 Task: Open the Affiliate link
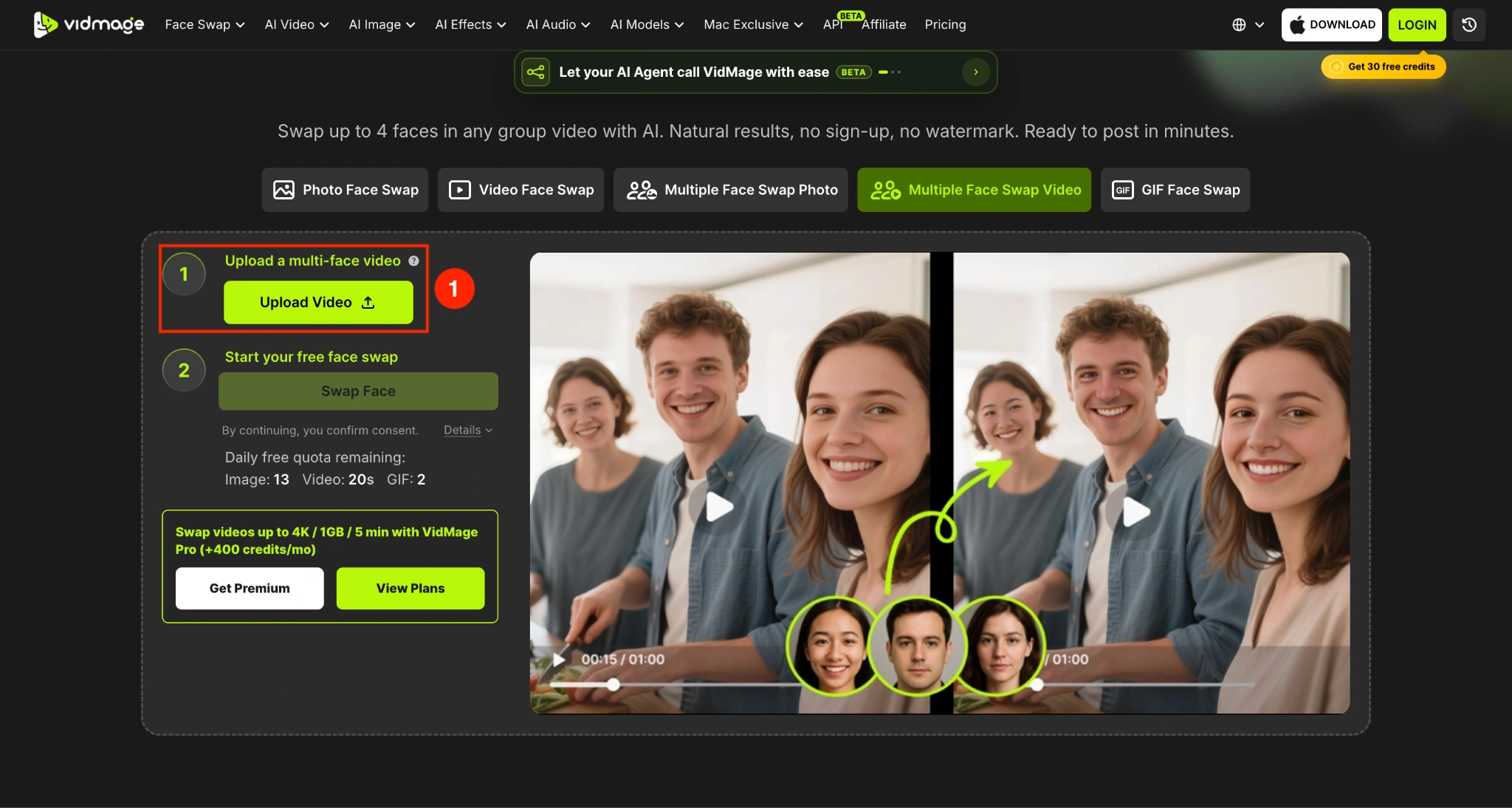point(884,24)
